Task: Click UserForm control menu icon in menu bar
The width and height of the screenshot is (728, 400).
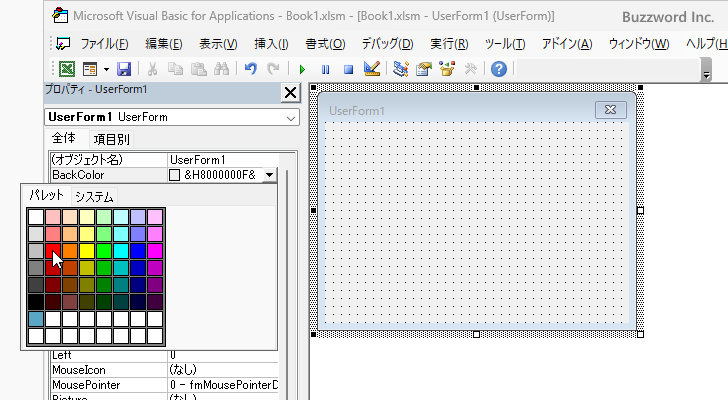Action: (63, 44)
